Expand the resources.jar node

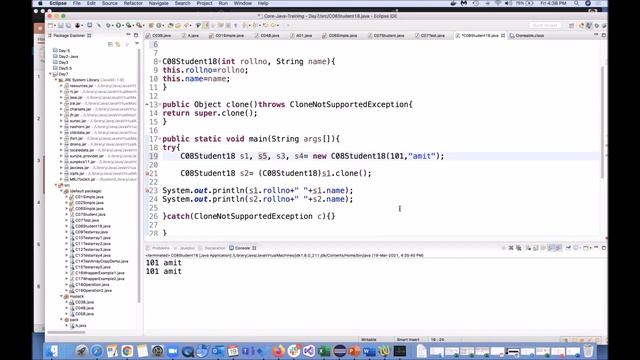pos(61,86)
